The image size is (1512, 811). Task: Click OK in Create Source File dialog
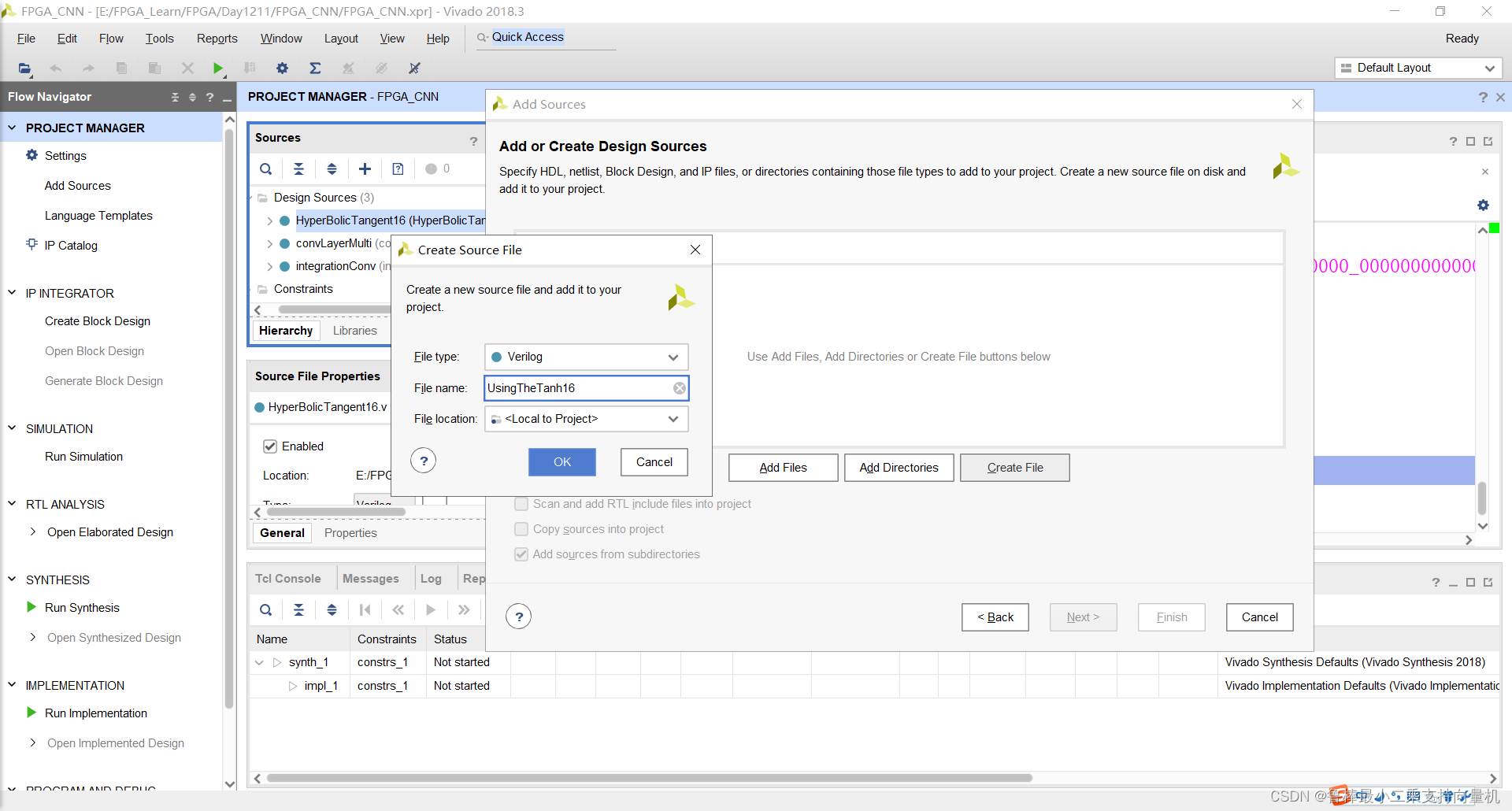(561, 462)
